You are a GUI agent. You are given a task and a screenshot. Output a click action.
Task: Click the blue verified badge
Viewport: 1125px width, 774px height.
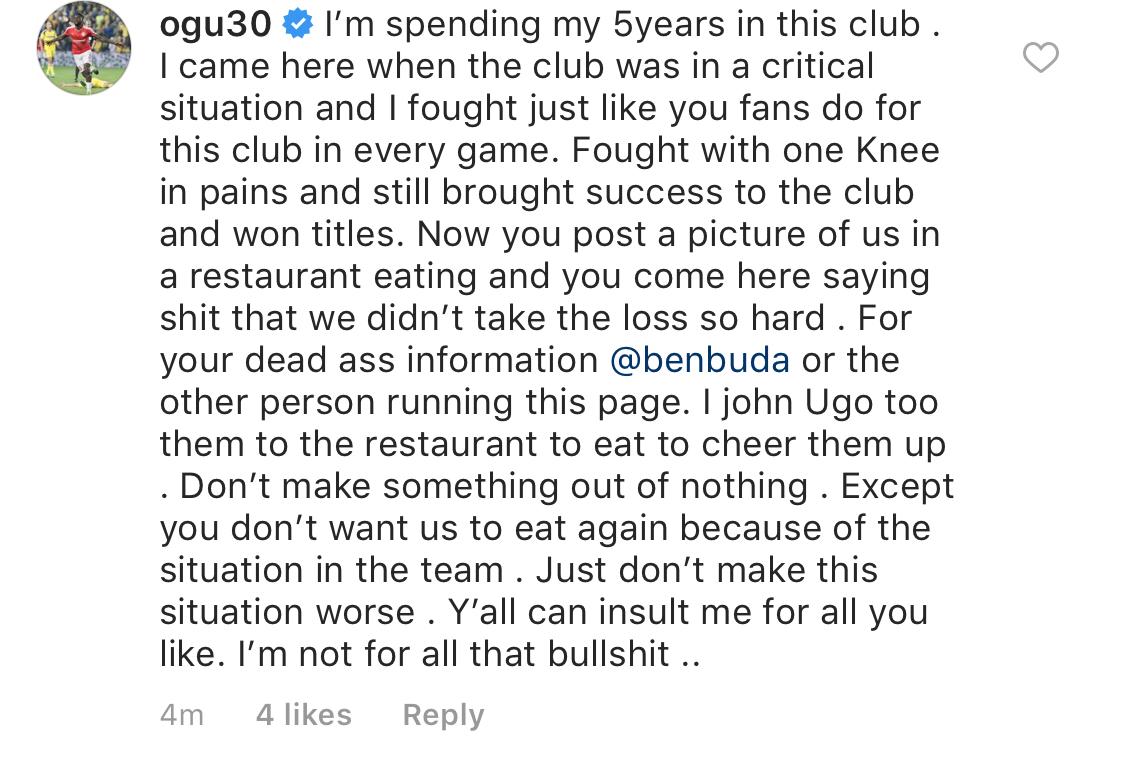coord(297,24)
